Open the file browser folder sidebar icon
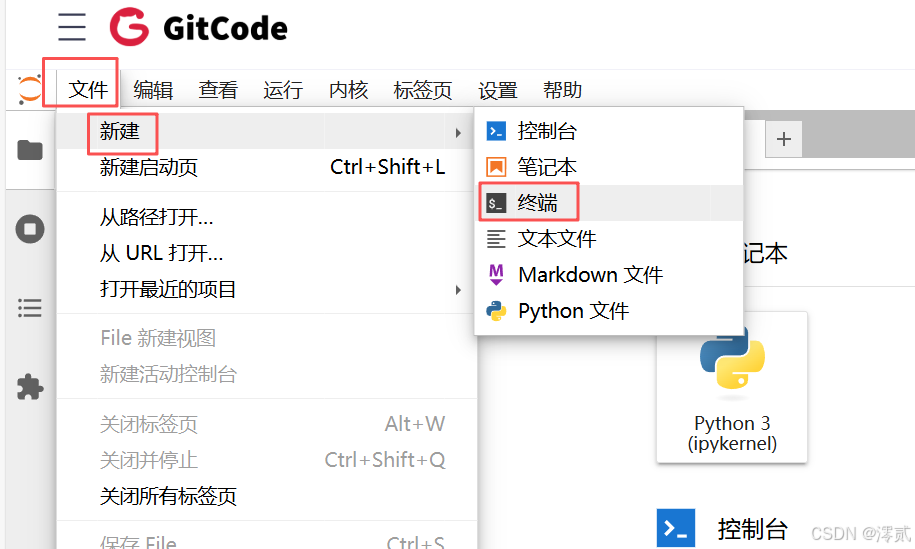Screen dimensions: 915x549 (30, 150)
